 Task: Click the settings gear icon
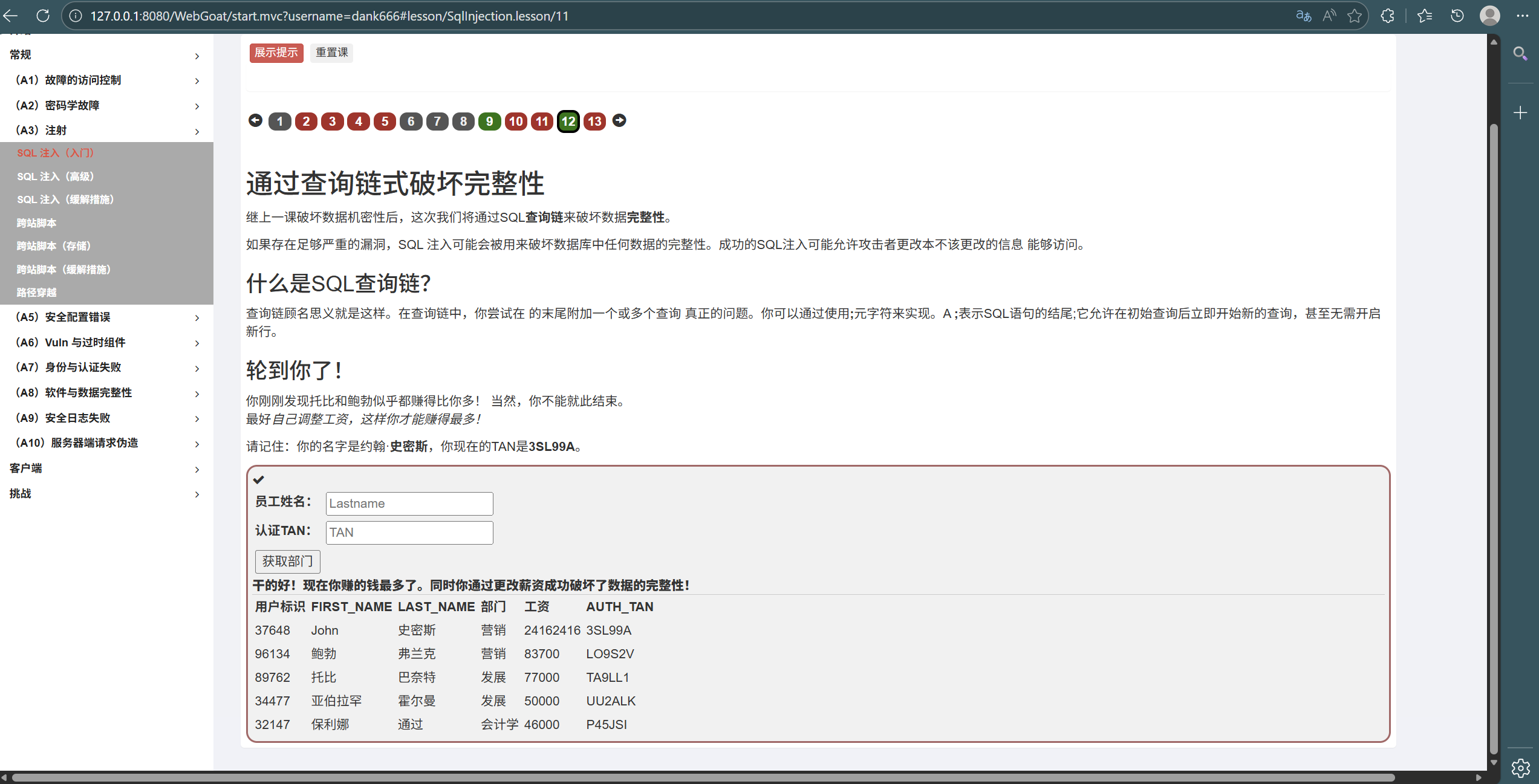pyautogui.click(x=1521, y=768)
